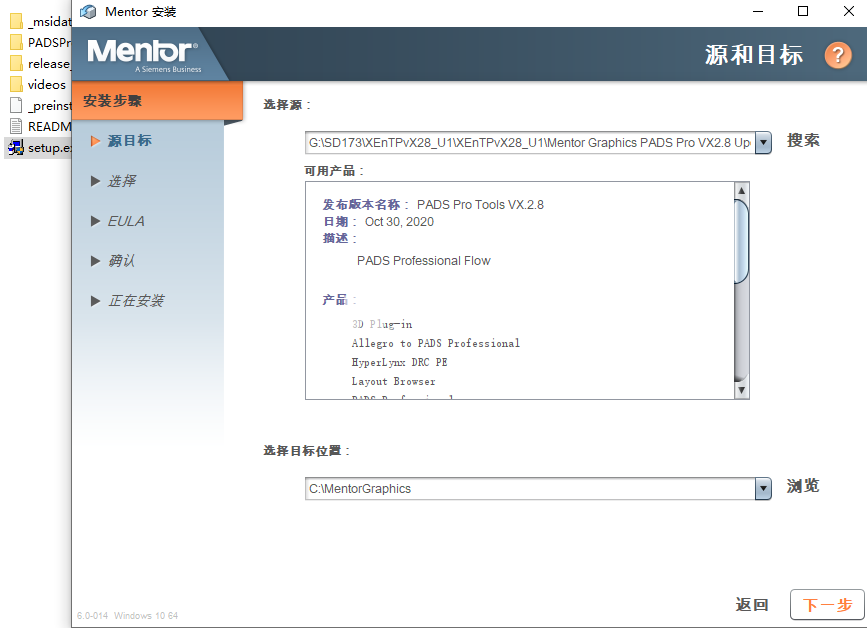Click PADS Pro Tools VX.2.8 release name
Viewport: 867px width, 628px height.
tap(480, 205)
